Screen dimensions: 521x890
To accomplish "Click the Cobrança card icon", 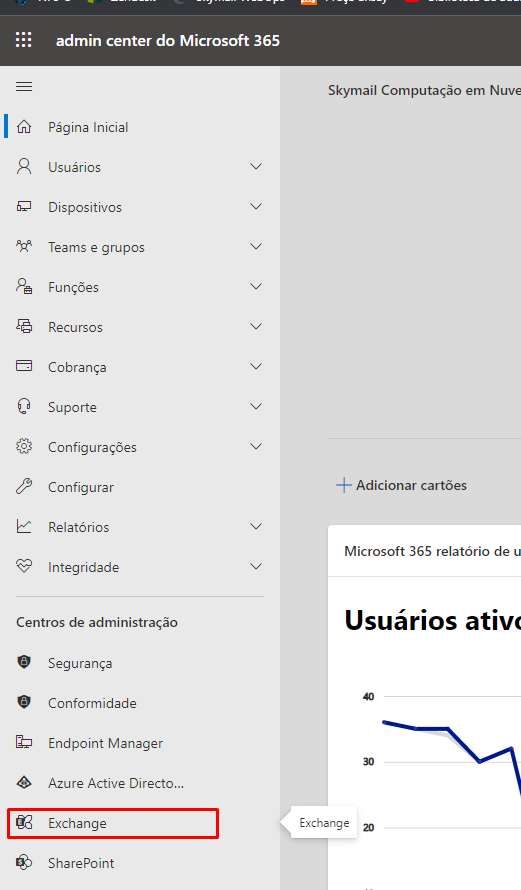I will click(24, 366).
